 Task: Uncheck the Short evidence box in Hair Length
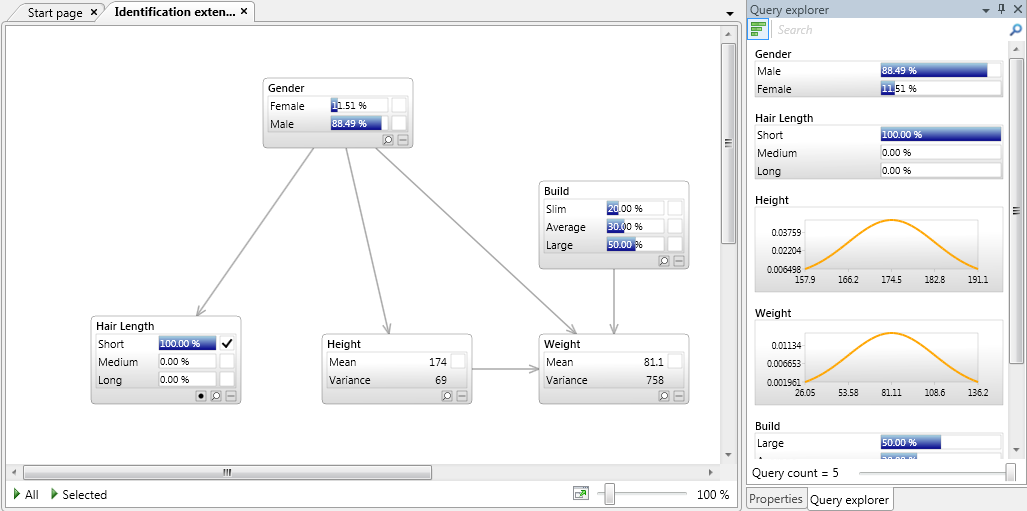pos(227,343)
